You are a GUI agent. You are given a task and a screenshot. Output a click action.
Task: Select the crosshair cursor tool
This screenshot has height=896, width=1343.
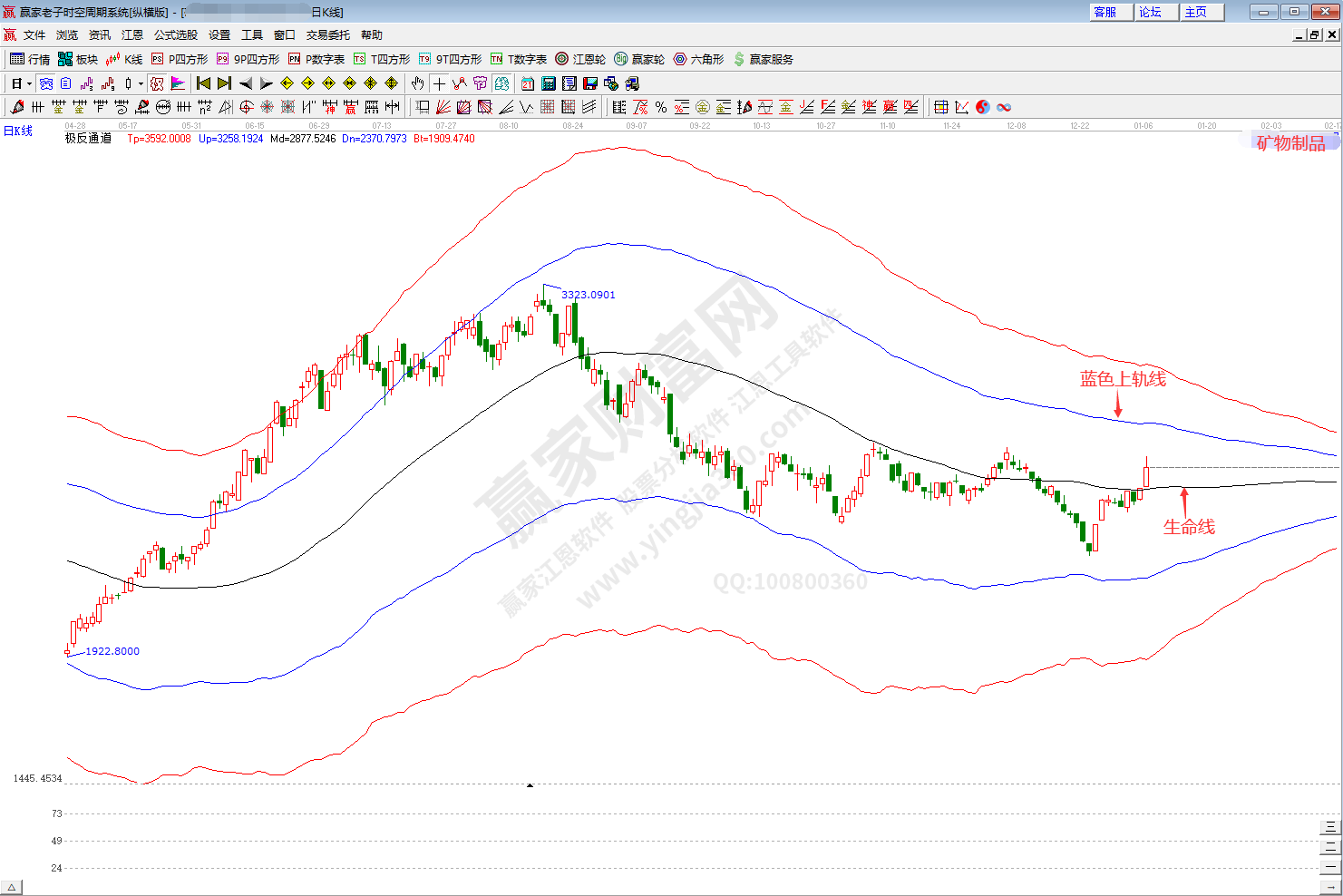(439, 83)
